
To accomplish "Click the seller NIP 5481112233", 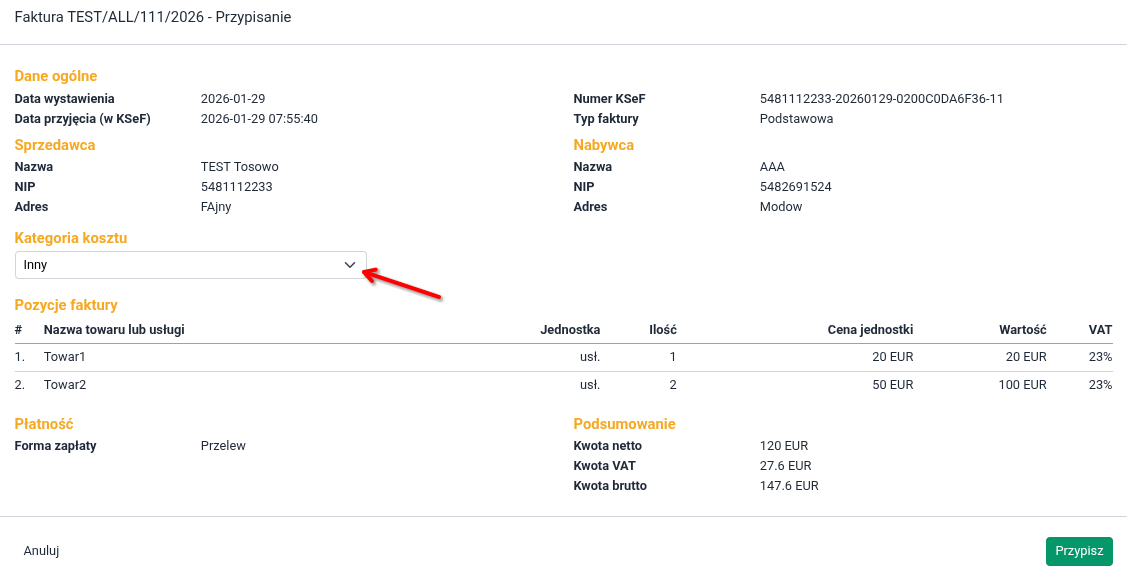I will point(236,187).
